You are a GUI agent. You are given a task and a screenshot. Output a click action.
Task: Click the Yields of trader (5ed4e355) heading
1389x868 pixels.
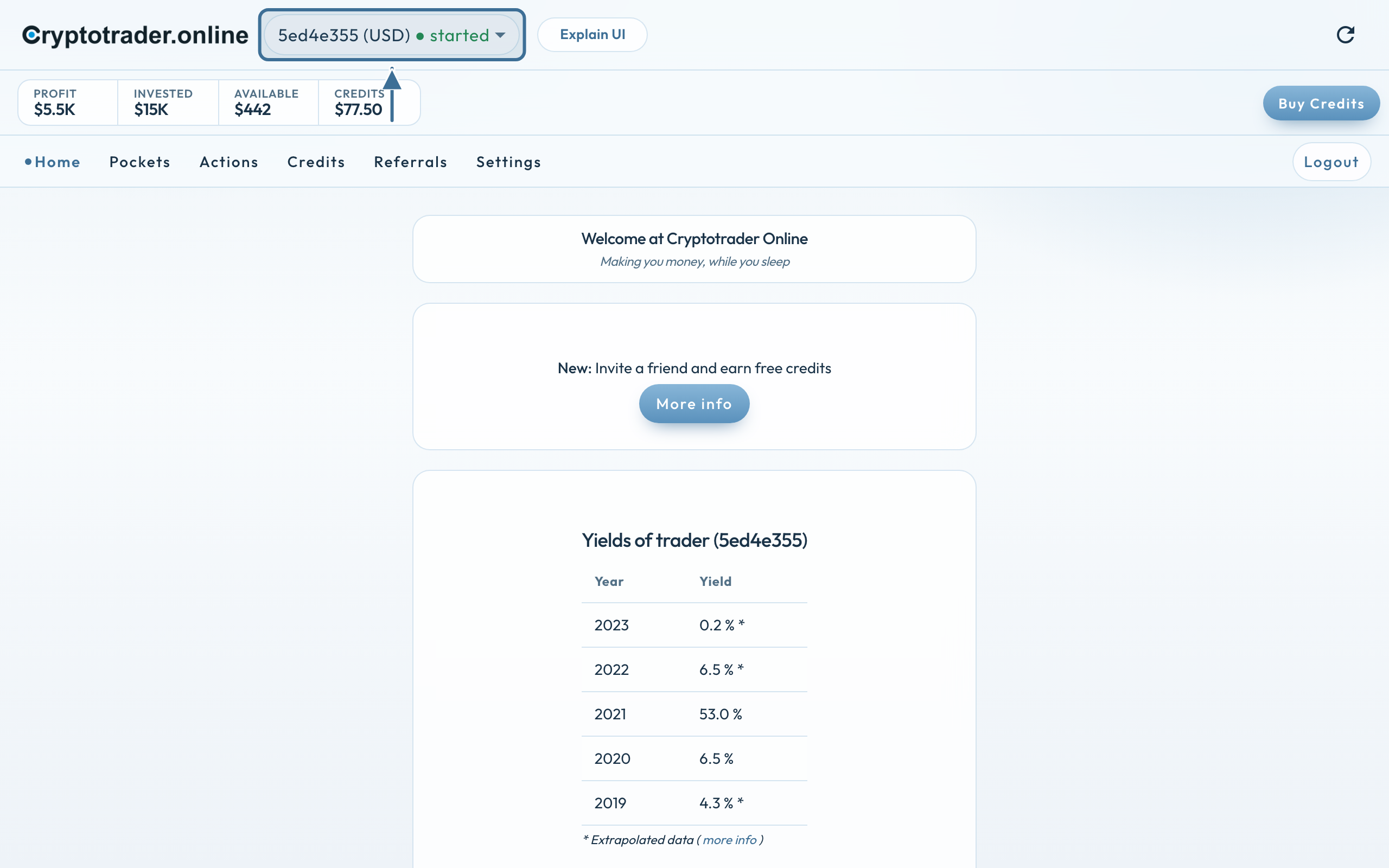coord(694,540)
